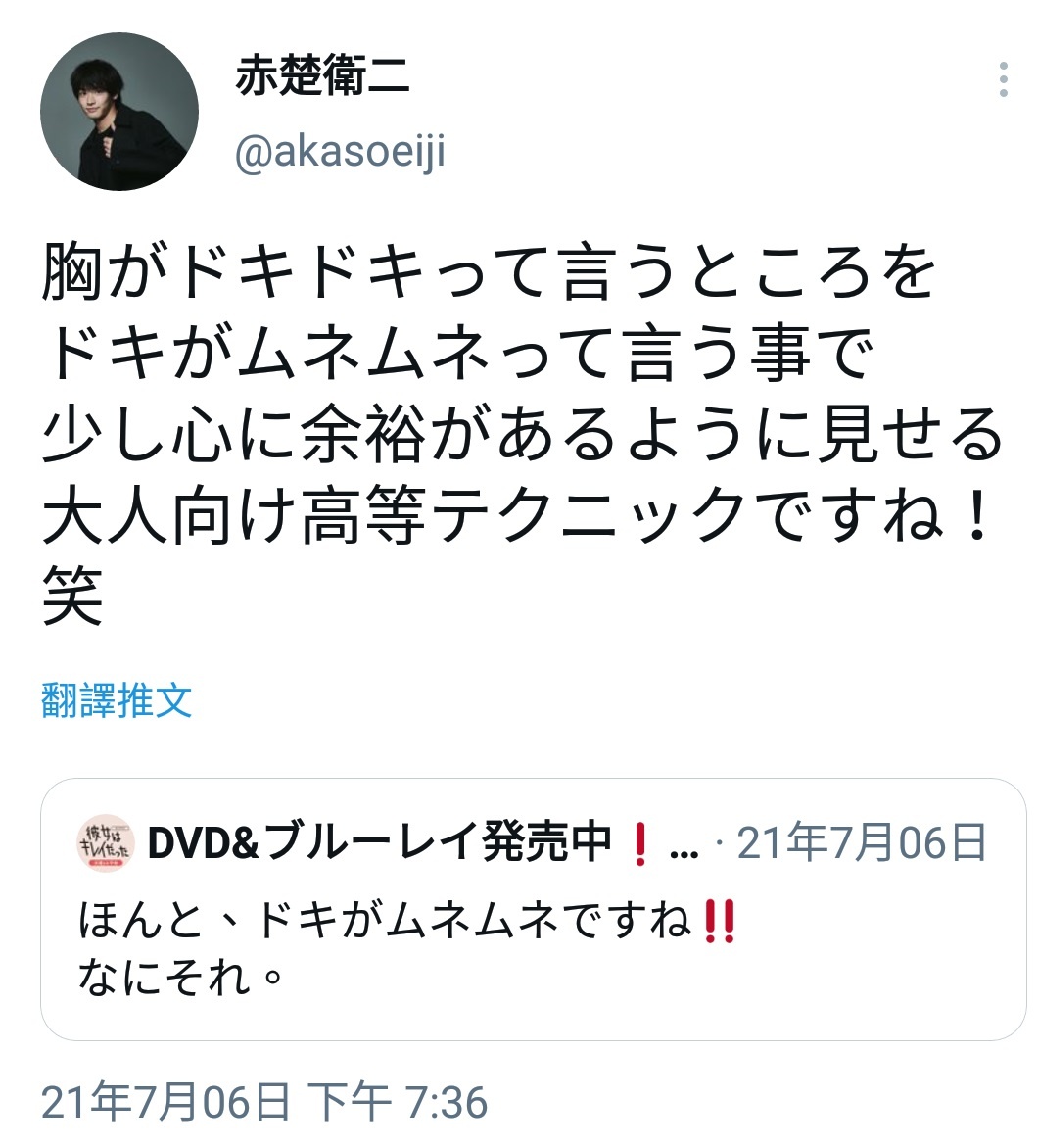Open the @akasoeiji handle link

pyautogui.click(x=341, y=152)
